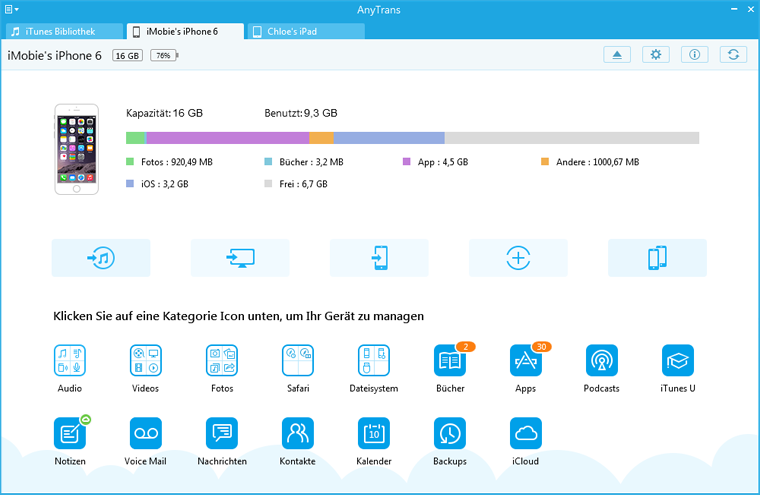Open the Podcasts category
The height and width of the screenshot is (495, 760).
tap(602, 360)
